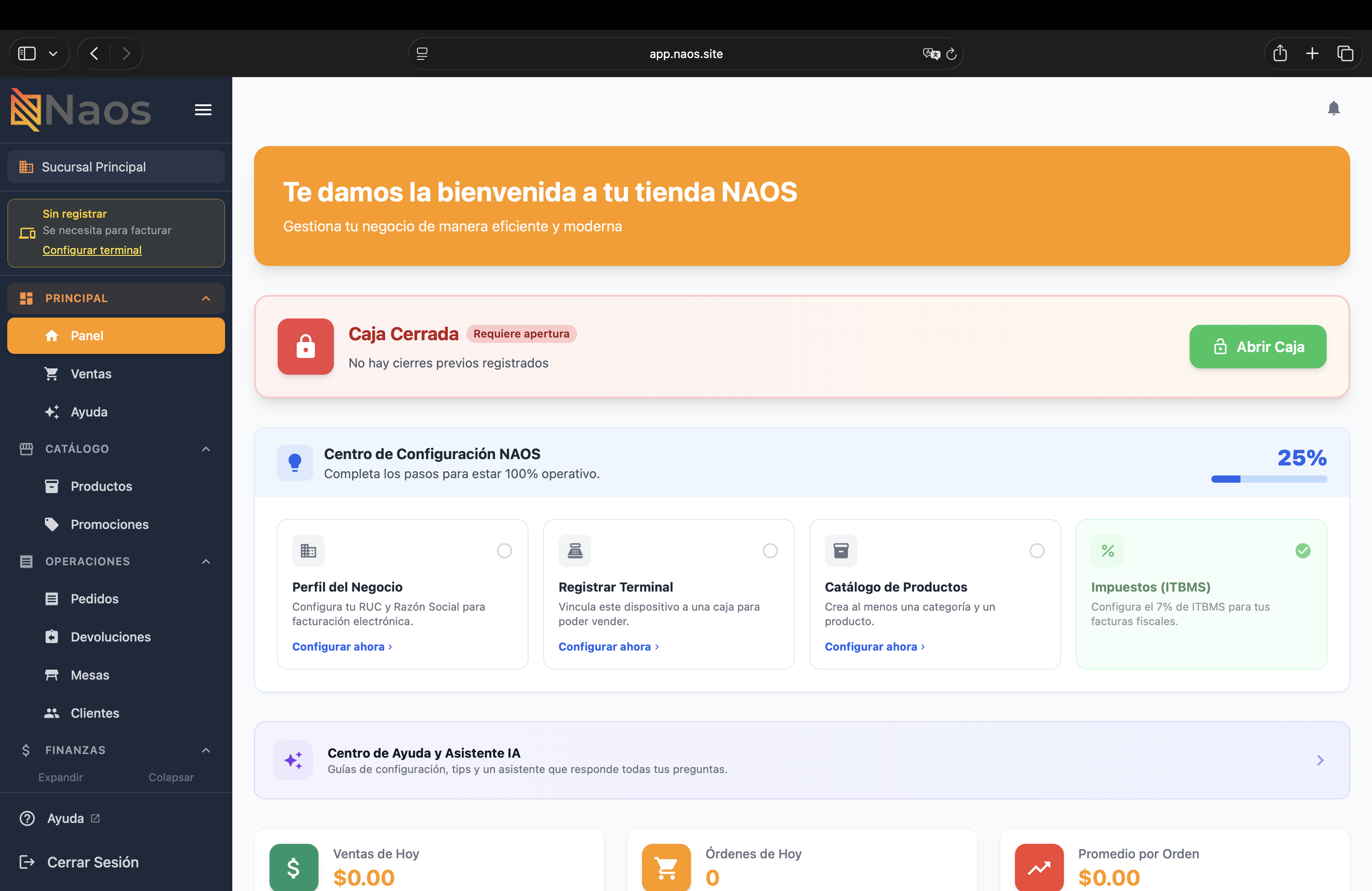
Task: Mark the Perfil del Negocio step complete
Action: tap(504, 550)
